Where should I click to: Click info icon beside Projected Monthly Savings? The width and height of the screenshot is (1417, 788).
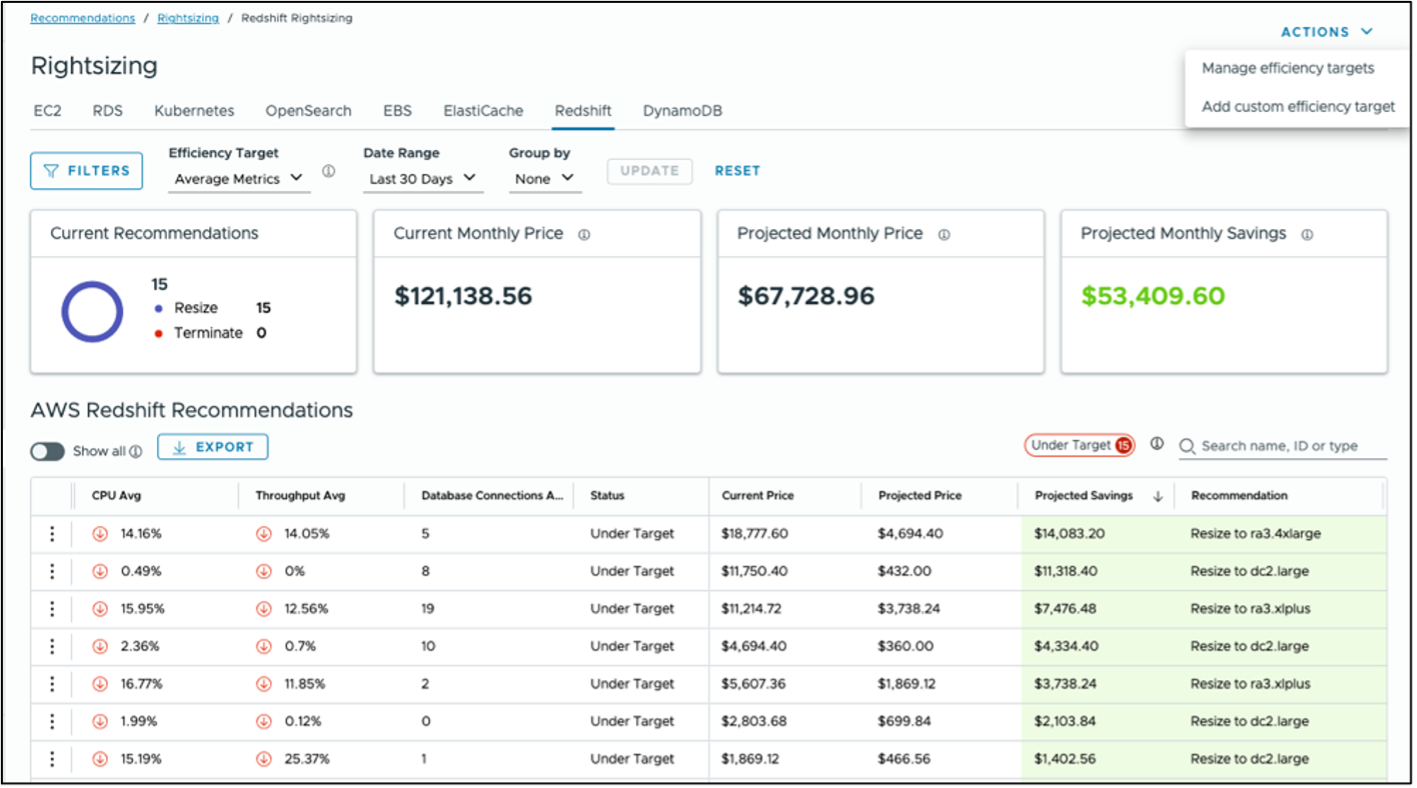[1307, 235]
